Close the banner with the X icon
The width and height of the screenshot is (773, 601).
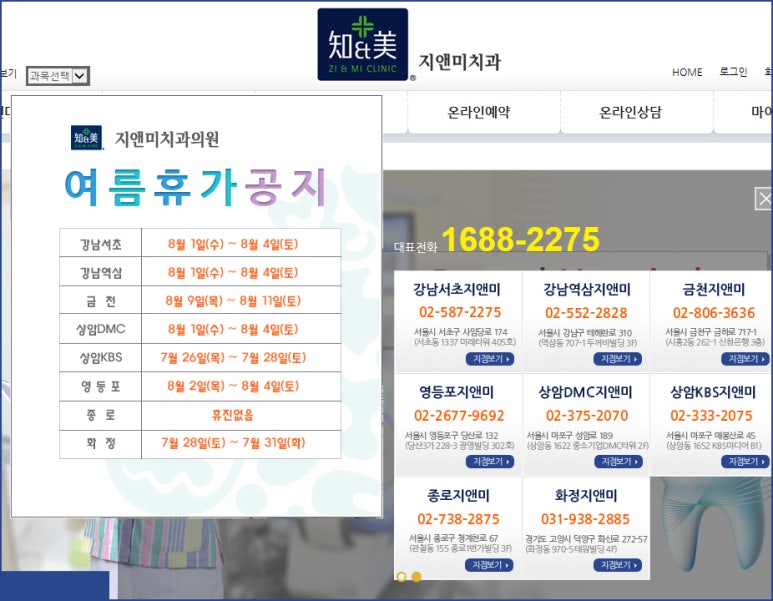click(x=764, y=199)
